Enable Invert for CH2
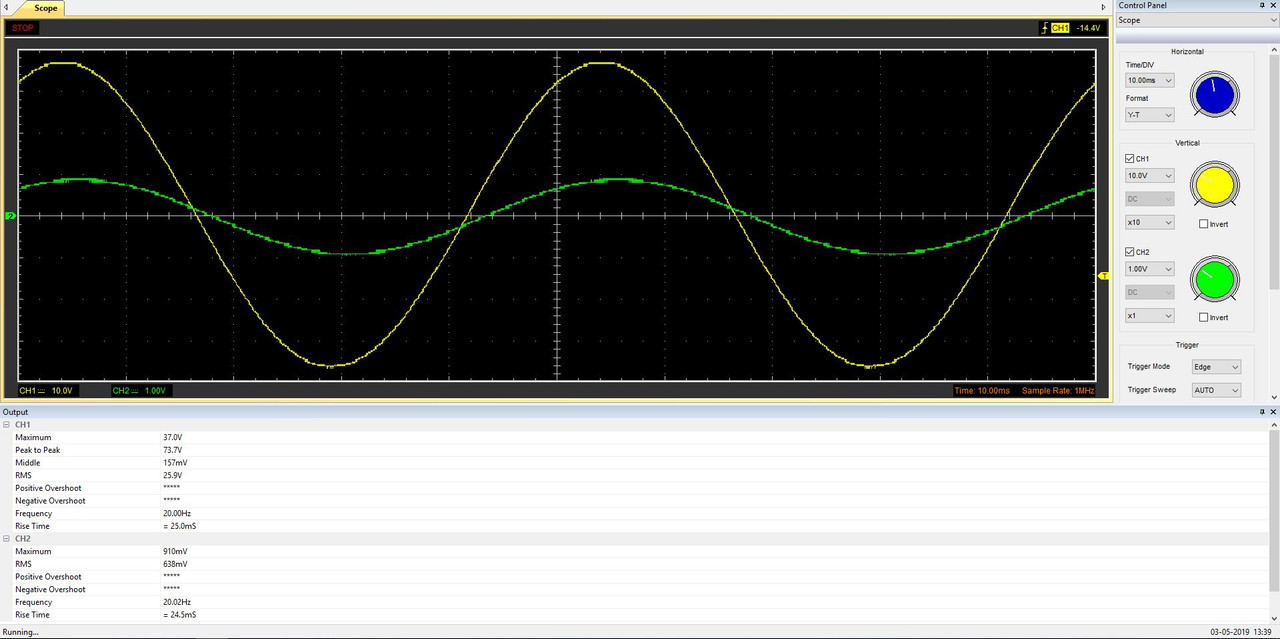Viewport: 1280px width, 639px height. [x=1203, y=317]
